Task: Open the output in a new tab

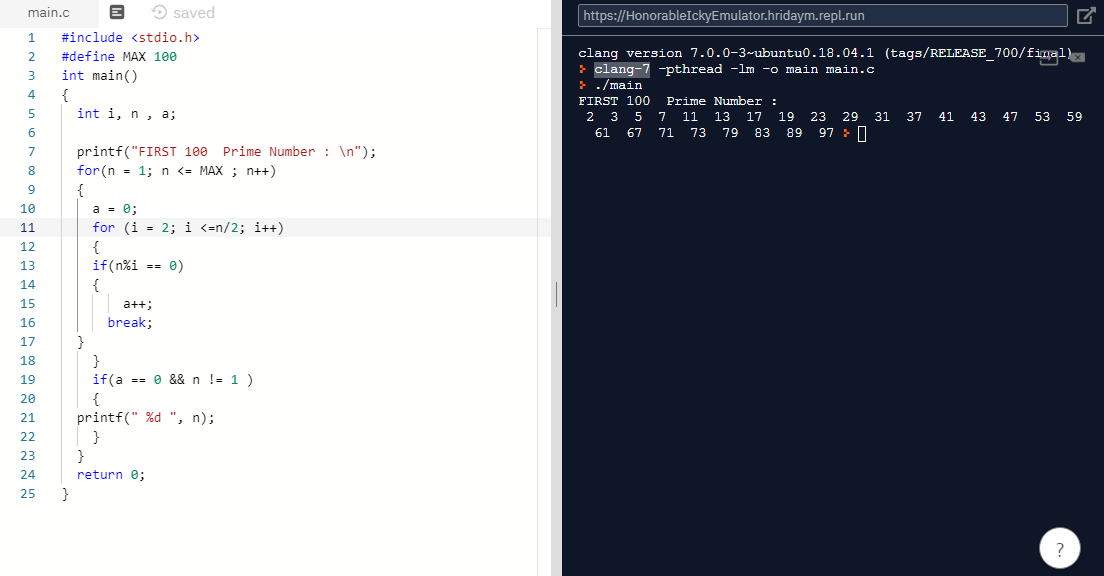Action: [x=1086, y=15]
